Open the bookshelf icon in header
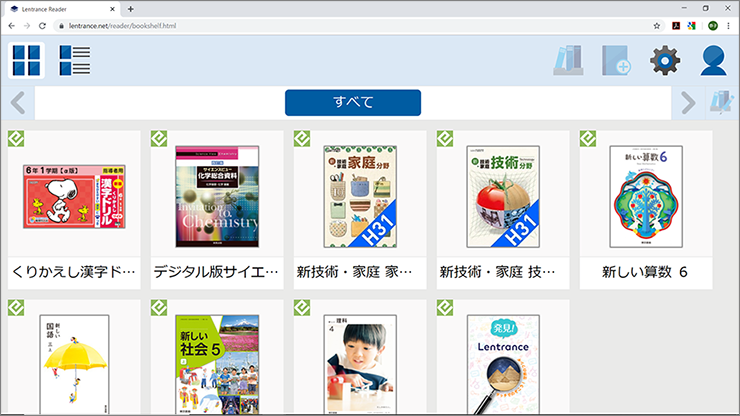Screen dimensions: 740x416 (568, 60)
